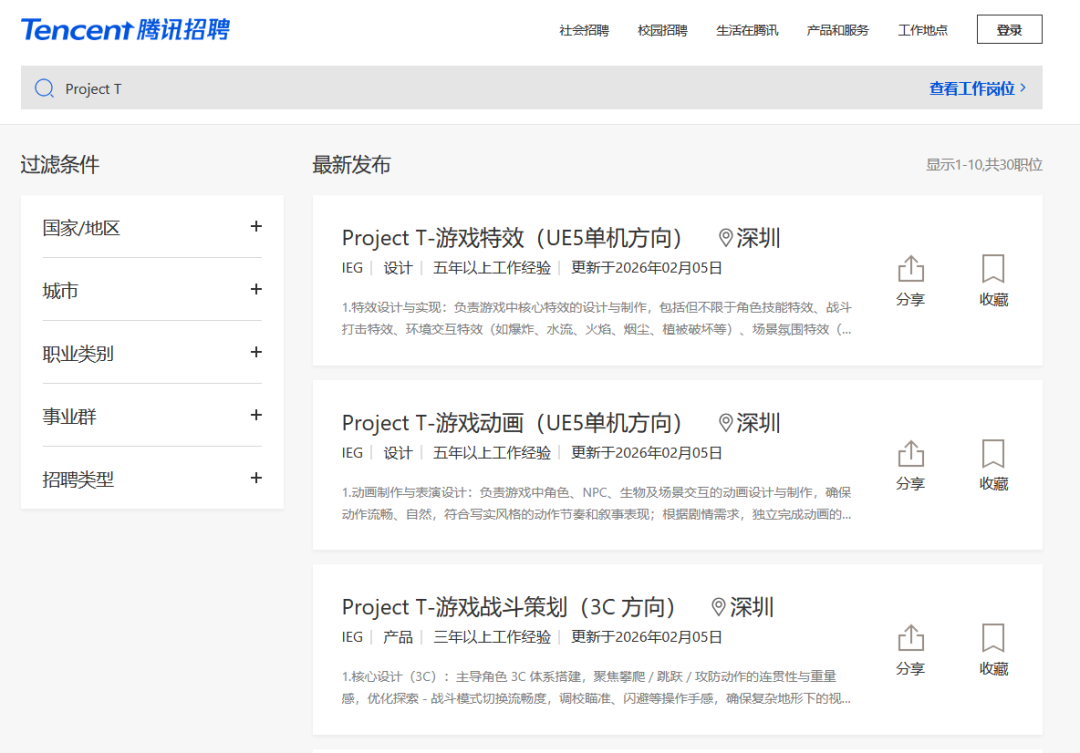Screen dimensions: 1080x753
Task: Open Project T-游戏特效 job title
Action: coord(512,238)
